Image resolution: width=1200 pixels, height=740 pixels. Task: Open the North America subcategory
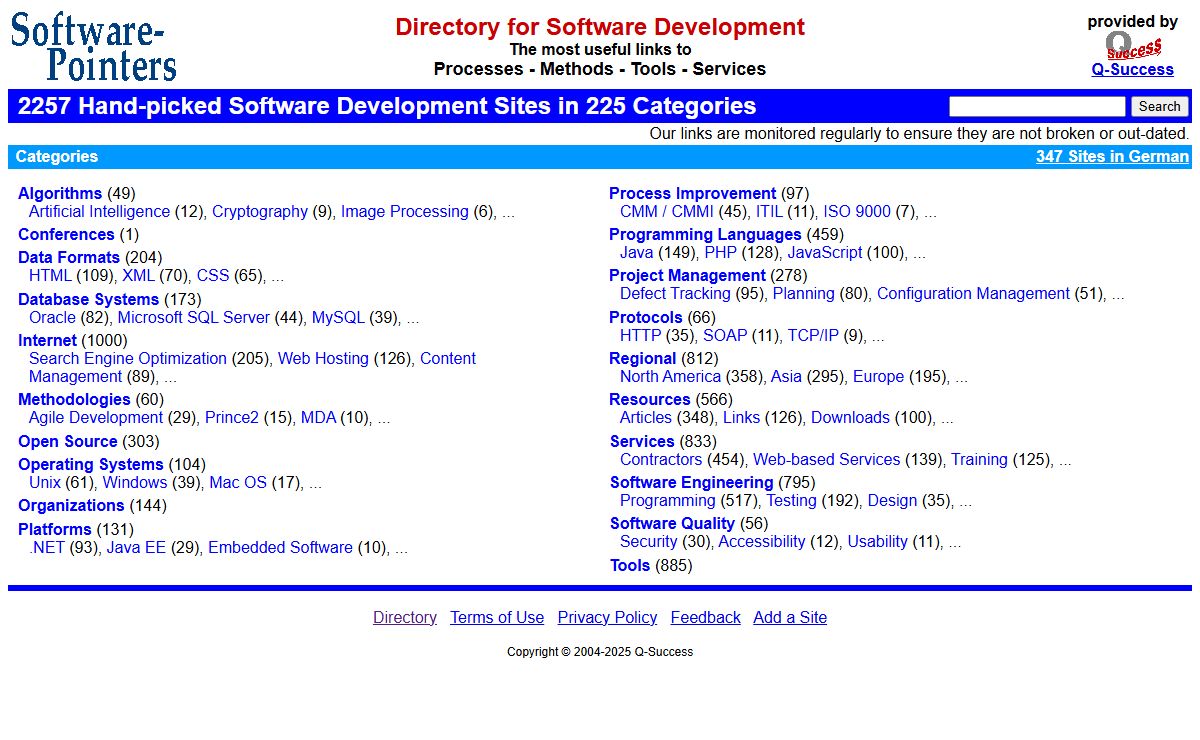click(x=670, y=377)
